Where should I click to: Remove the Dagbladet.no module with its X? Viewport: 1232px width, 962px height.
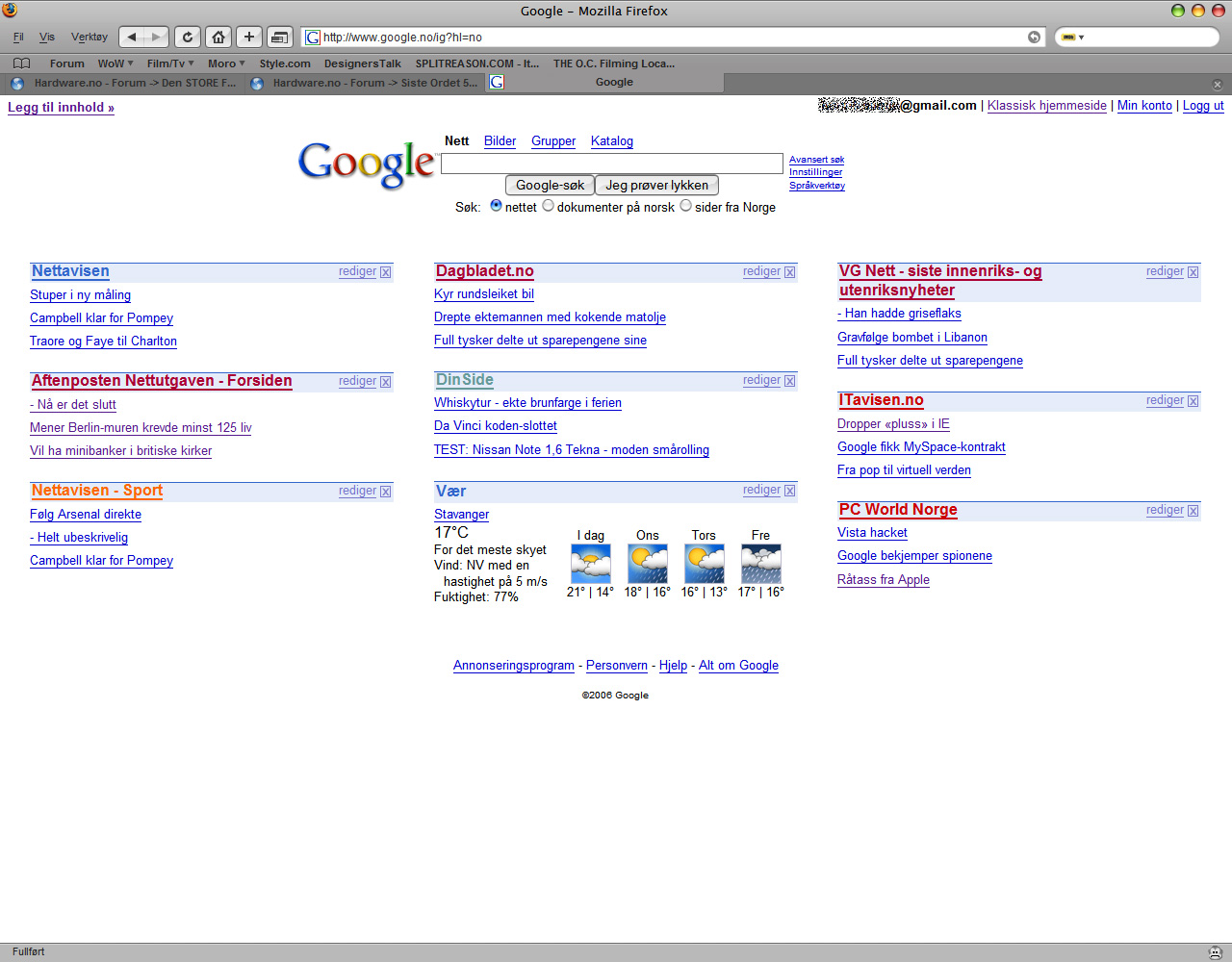(x=790, y=272)
